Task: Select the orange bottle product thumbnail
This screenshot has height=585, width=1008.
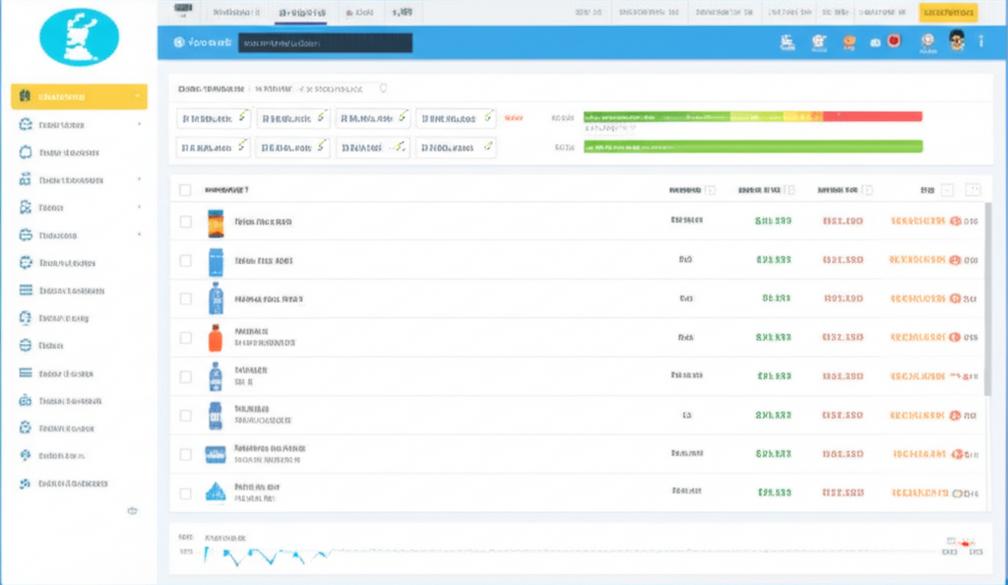Action: coord(215,338)
